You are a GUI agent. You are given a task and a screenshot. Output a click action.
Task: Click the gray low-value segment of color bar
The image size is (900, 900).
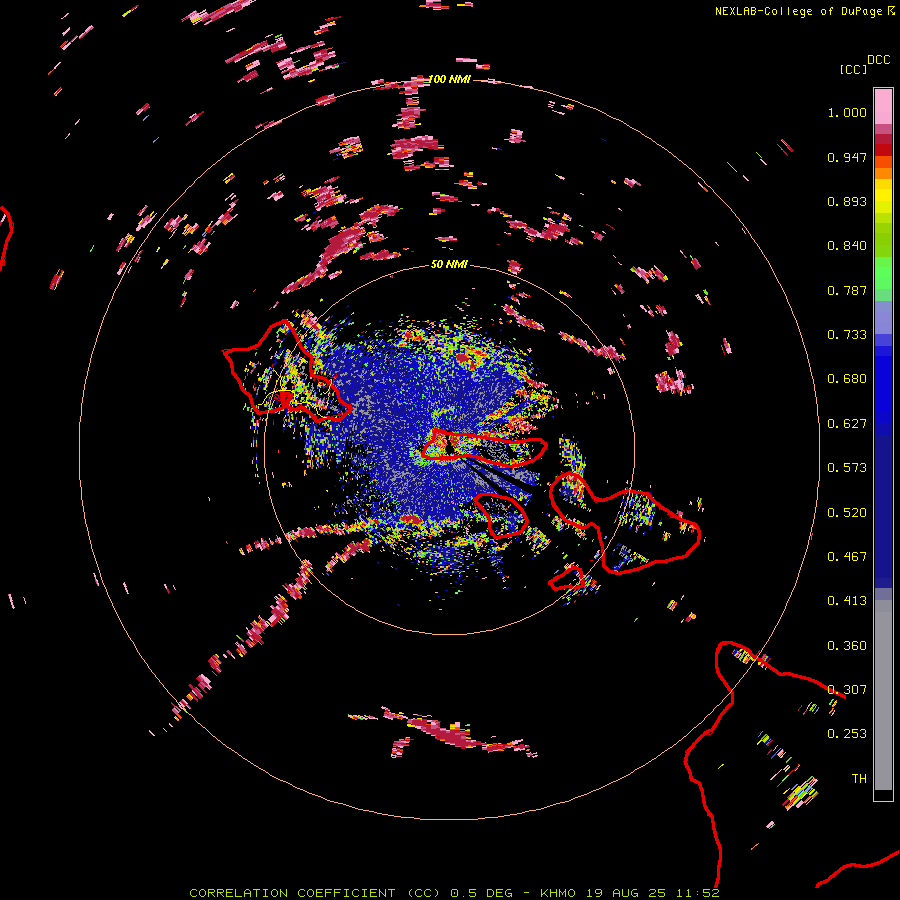pyautogui.click(x=883, y=695)
